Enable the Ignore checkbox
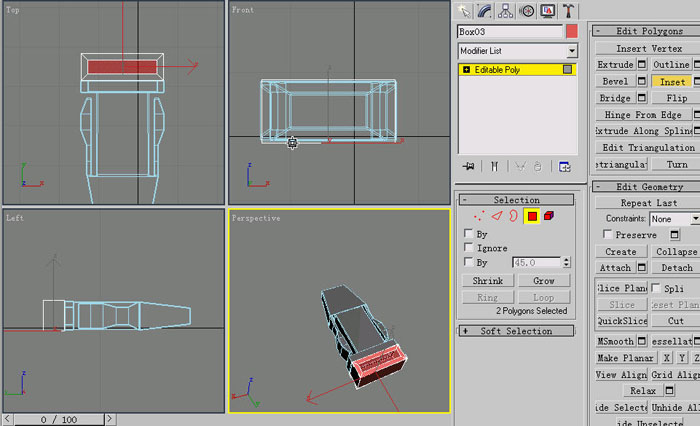 tap(468, 247)
